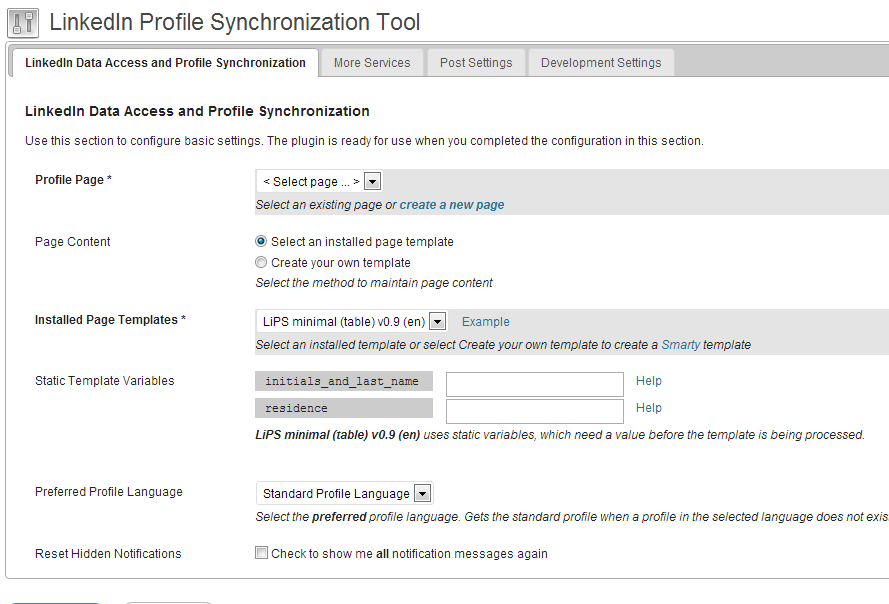This screenshot has width=889, height=604.
Task: Click the 'Select the method to maintain page content' hint
Action: click(374, 282)
